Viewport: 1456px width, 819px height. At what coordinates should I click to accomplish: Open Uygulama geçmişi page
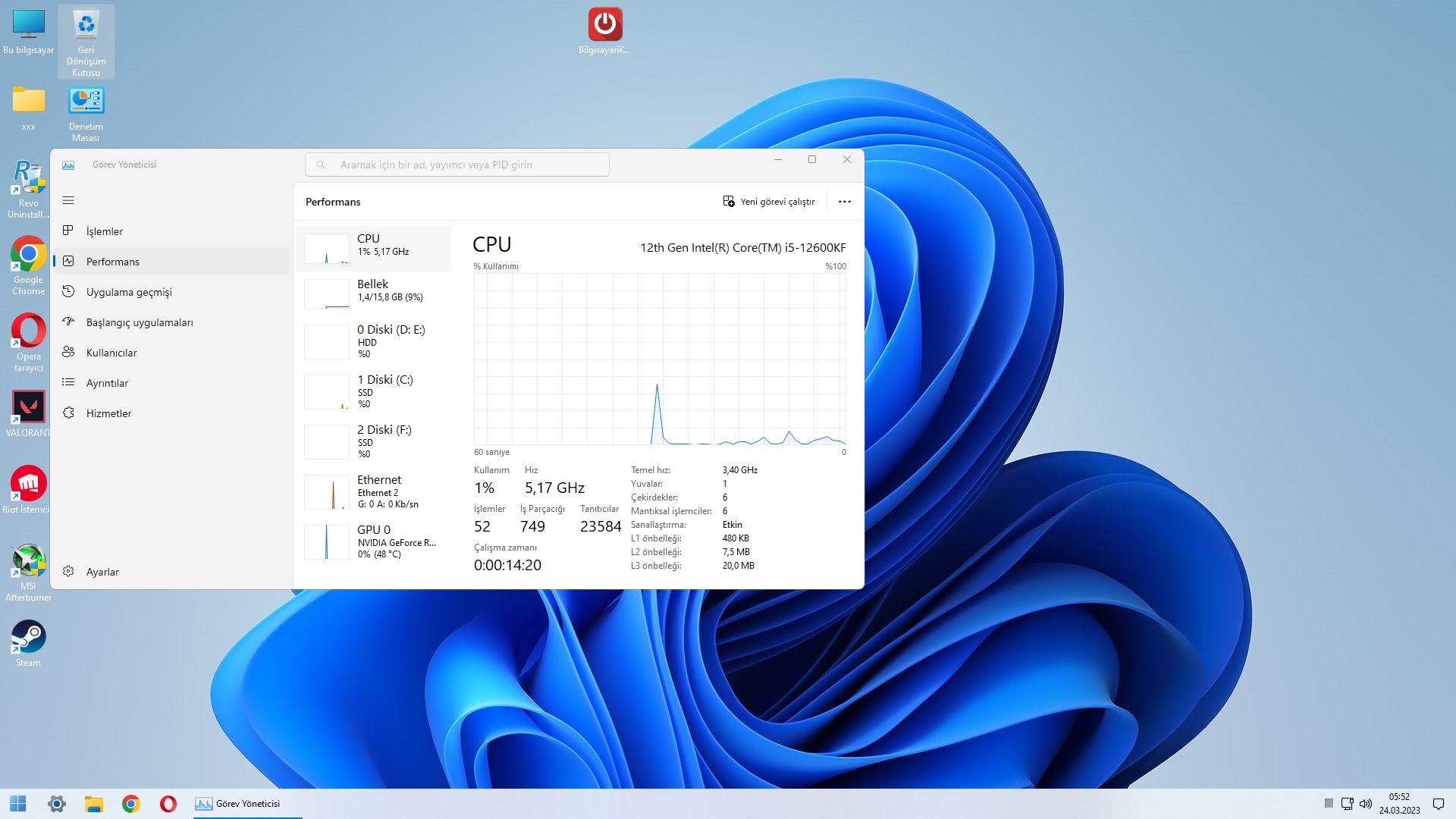(129, 292)
